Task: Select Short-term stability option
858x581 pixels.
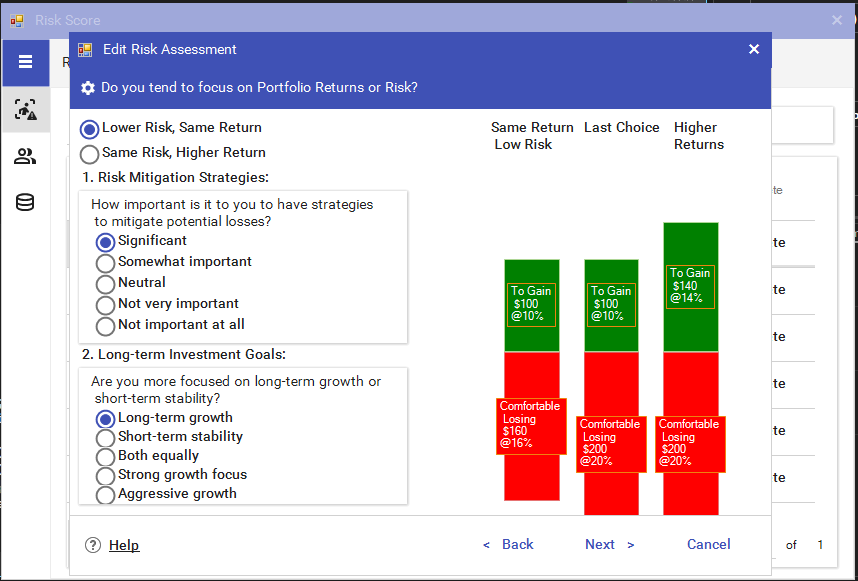Action: coord(169,437)
